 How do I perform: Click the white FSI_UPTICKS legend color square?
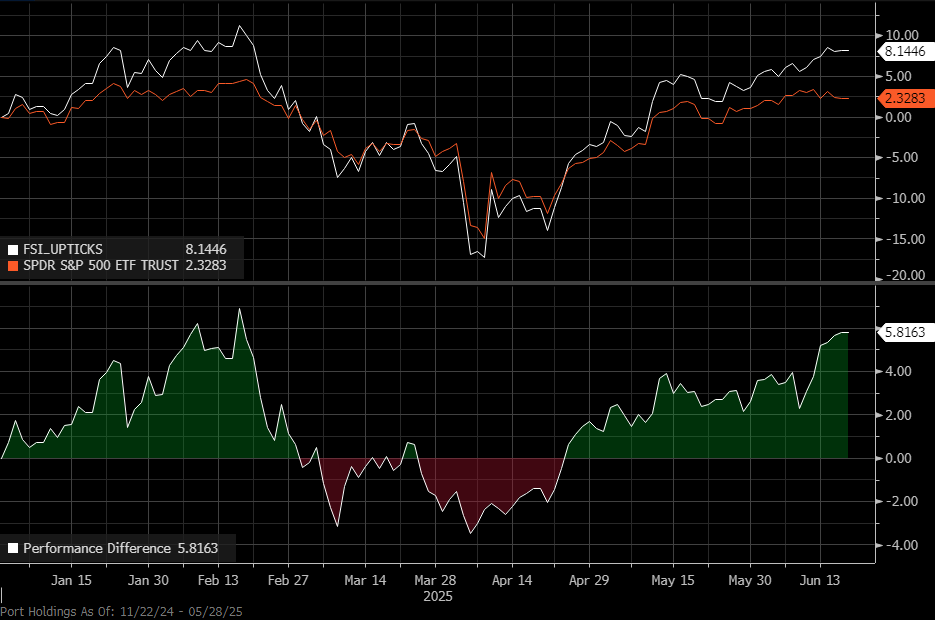13,249
